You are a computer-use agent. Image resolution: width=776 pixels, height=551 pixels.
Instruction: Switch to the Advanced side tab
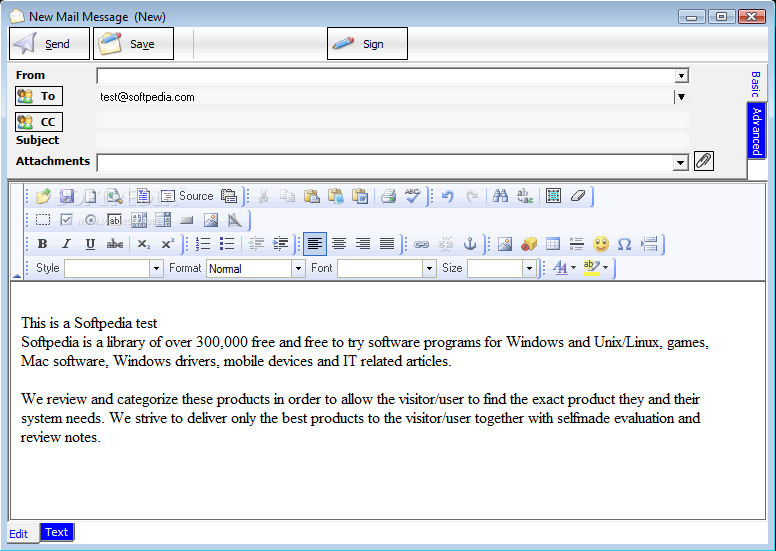click(756, 131)
